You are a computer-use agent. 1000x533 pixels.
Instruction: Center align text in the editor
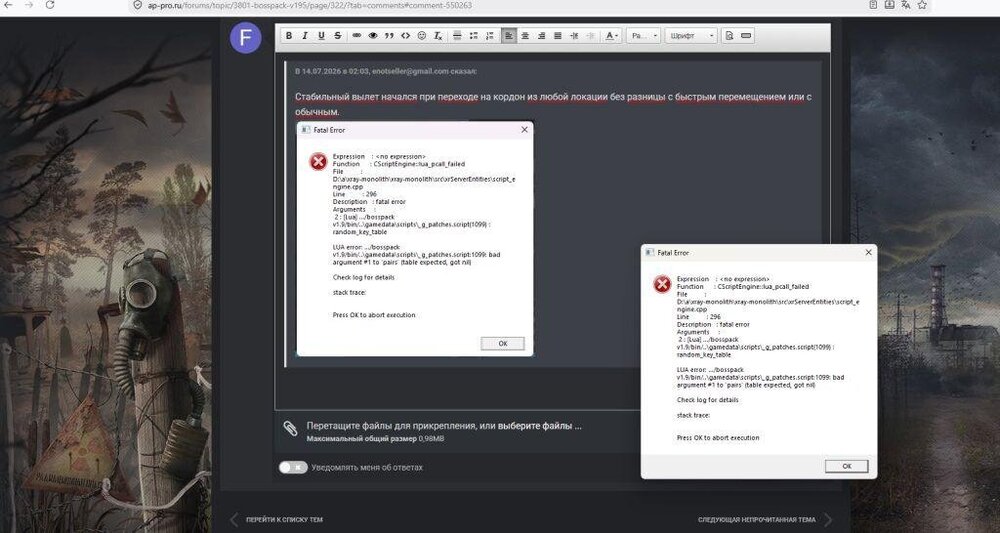(x=525, y=36)
